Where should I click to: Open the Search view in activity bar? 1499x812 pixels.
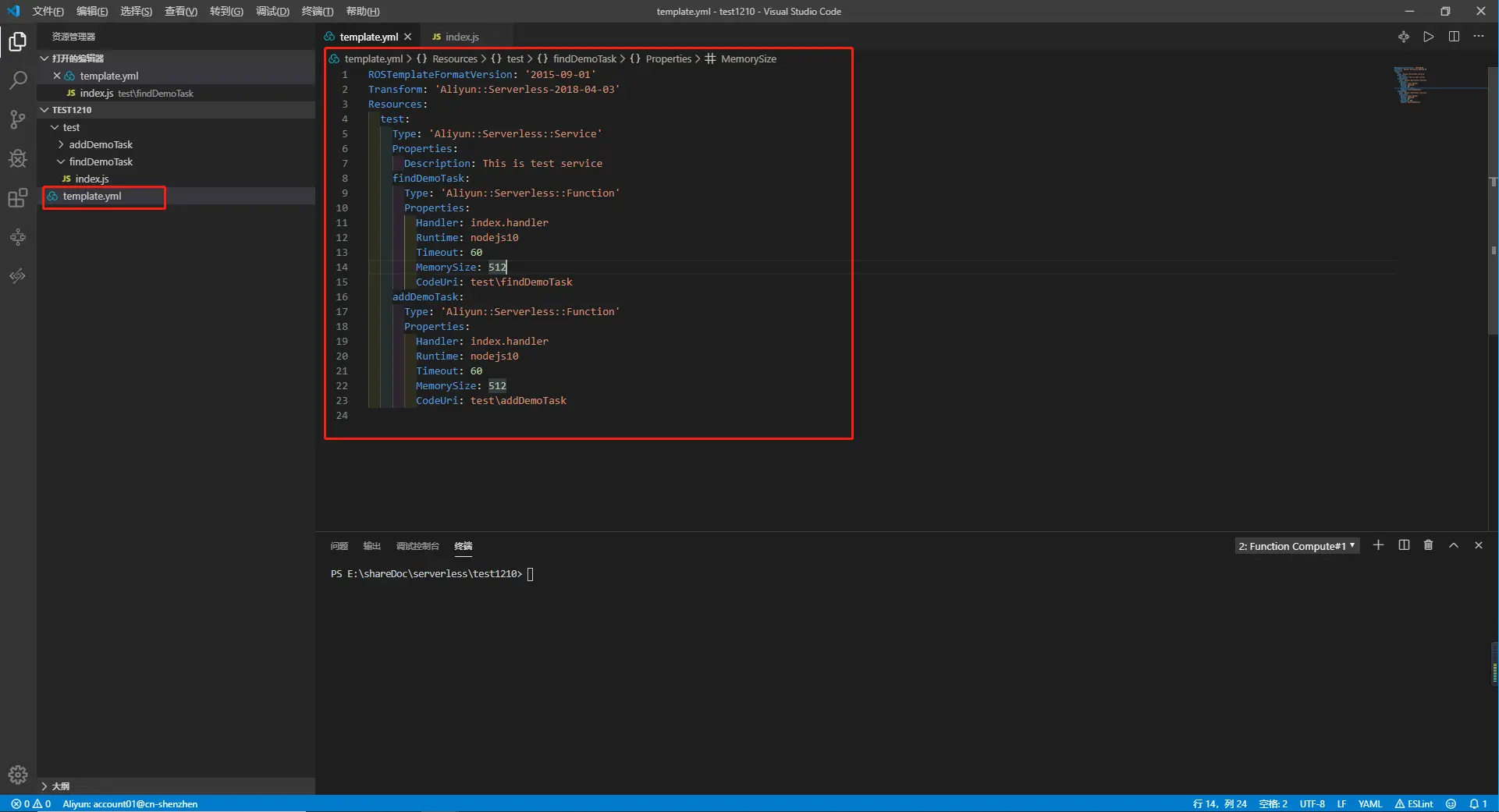pos(18,80)
